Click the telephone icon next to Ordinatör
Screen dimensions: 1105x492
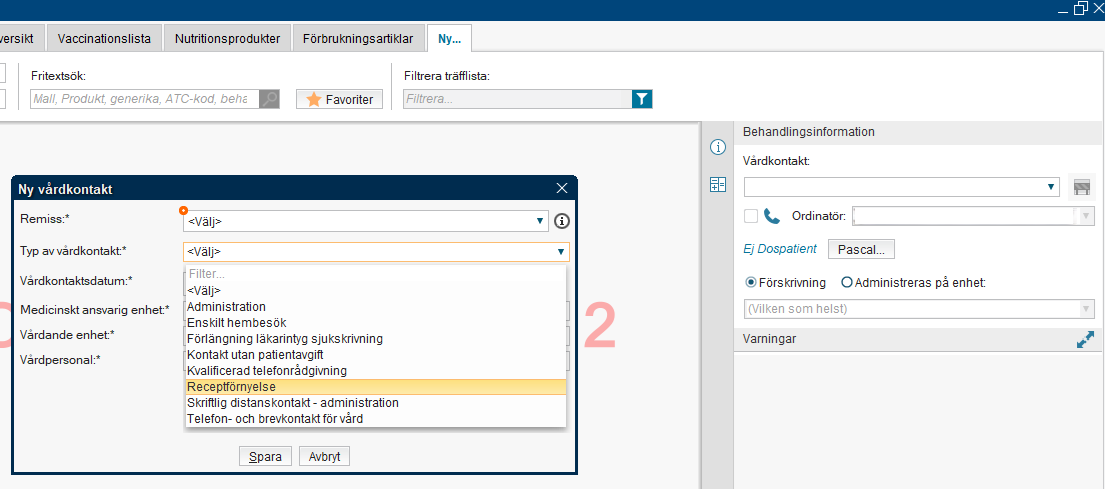(772, 216)
